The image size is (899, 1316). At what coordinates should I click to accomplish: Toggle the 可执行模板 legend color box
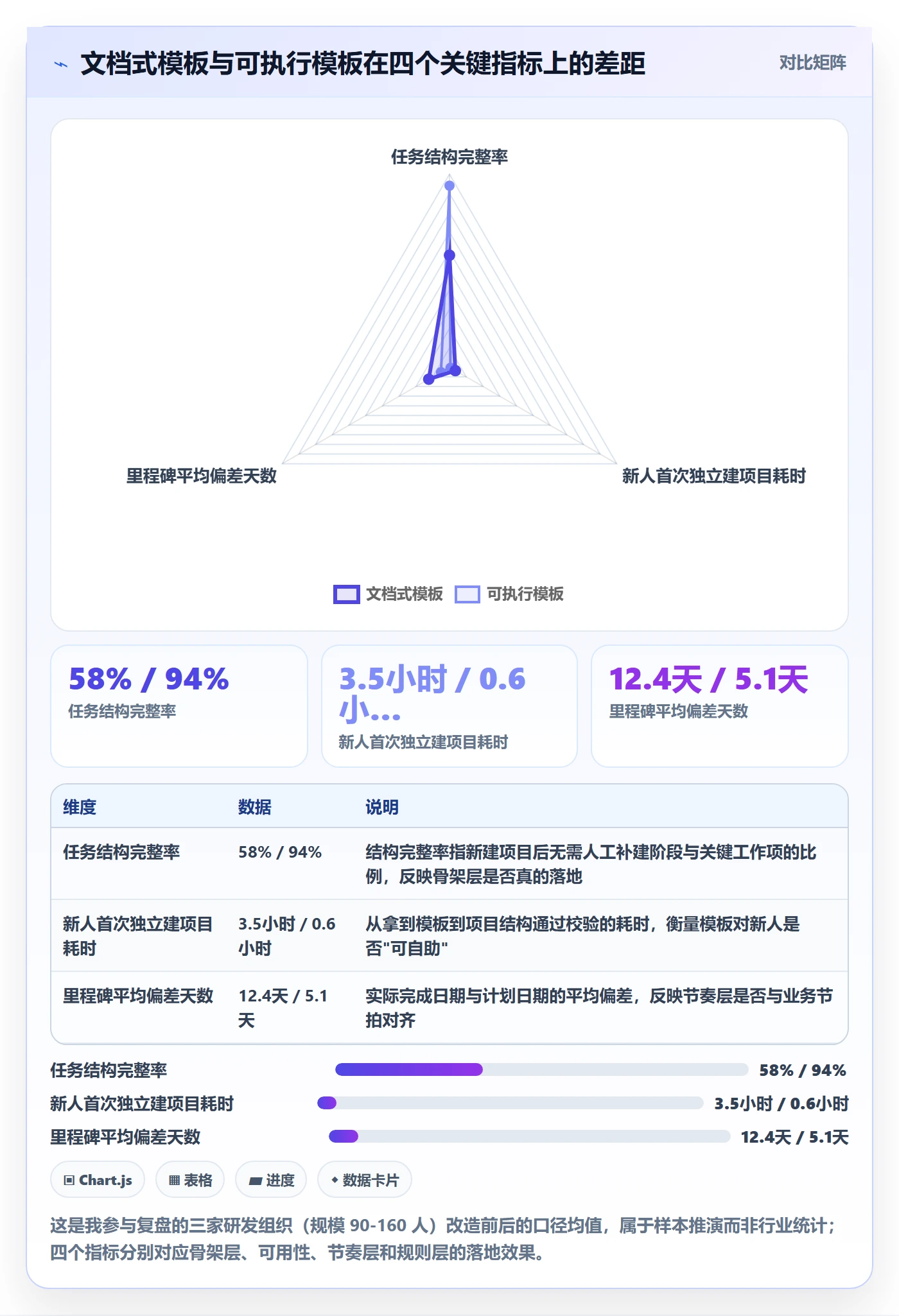pyautogui.click(x=467, y=594)
